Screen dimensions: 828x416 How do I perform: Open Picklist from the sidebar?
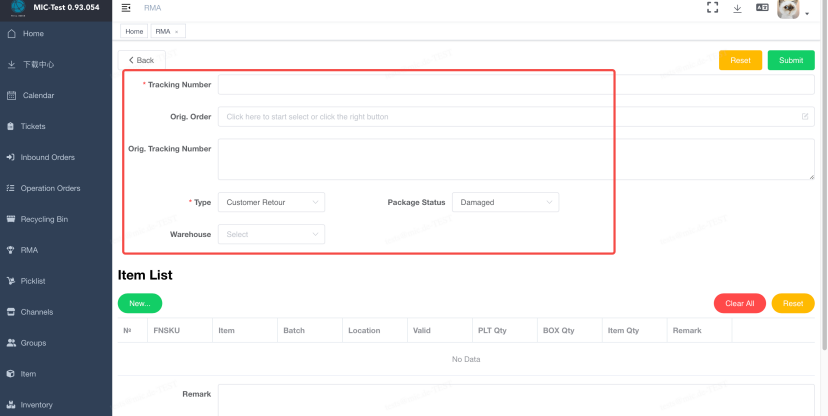tap(33, 281)
